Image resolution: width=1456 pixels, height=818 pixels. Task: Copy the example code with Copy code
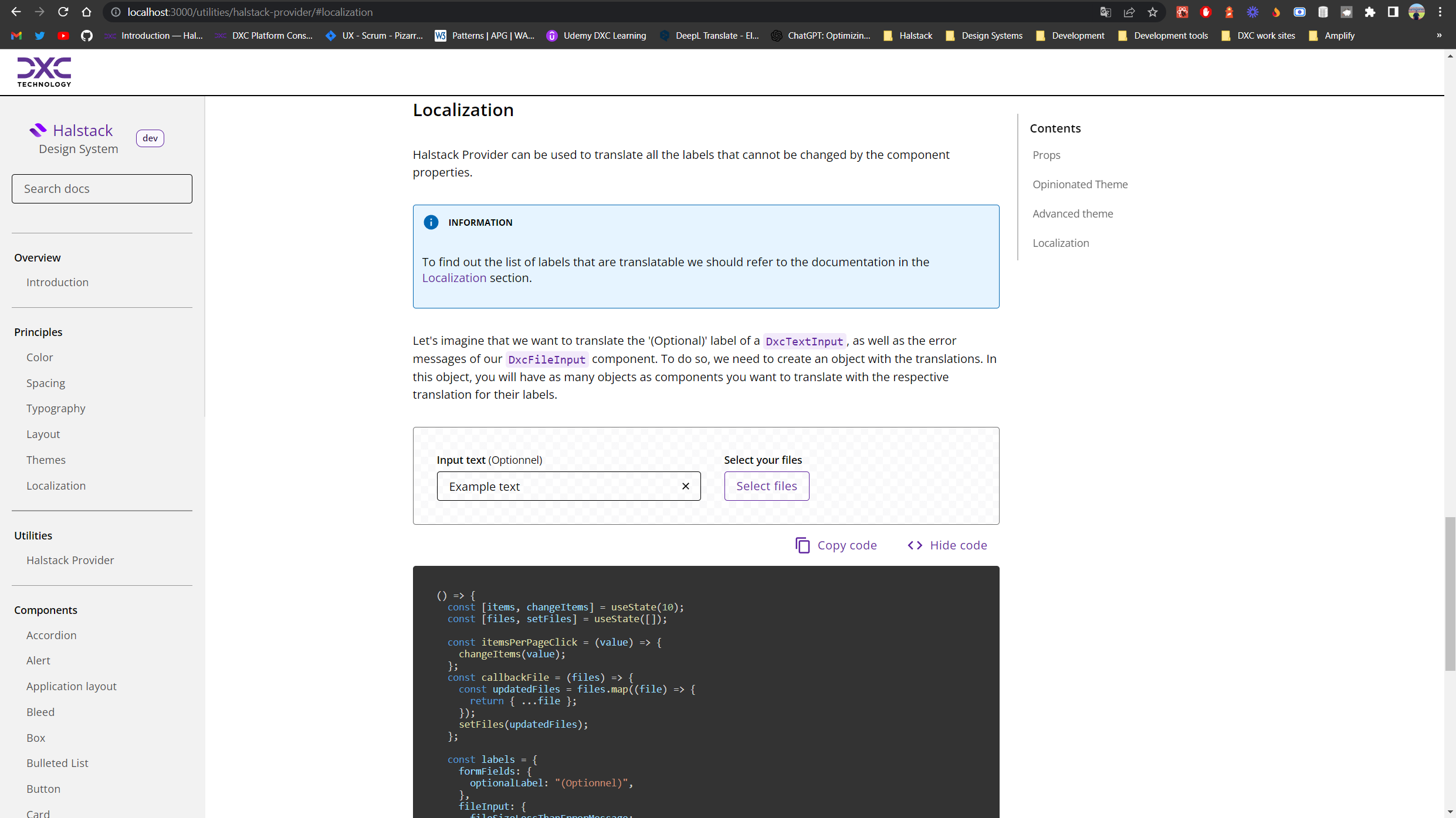click(x=835, y=545)
